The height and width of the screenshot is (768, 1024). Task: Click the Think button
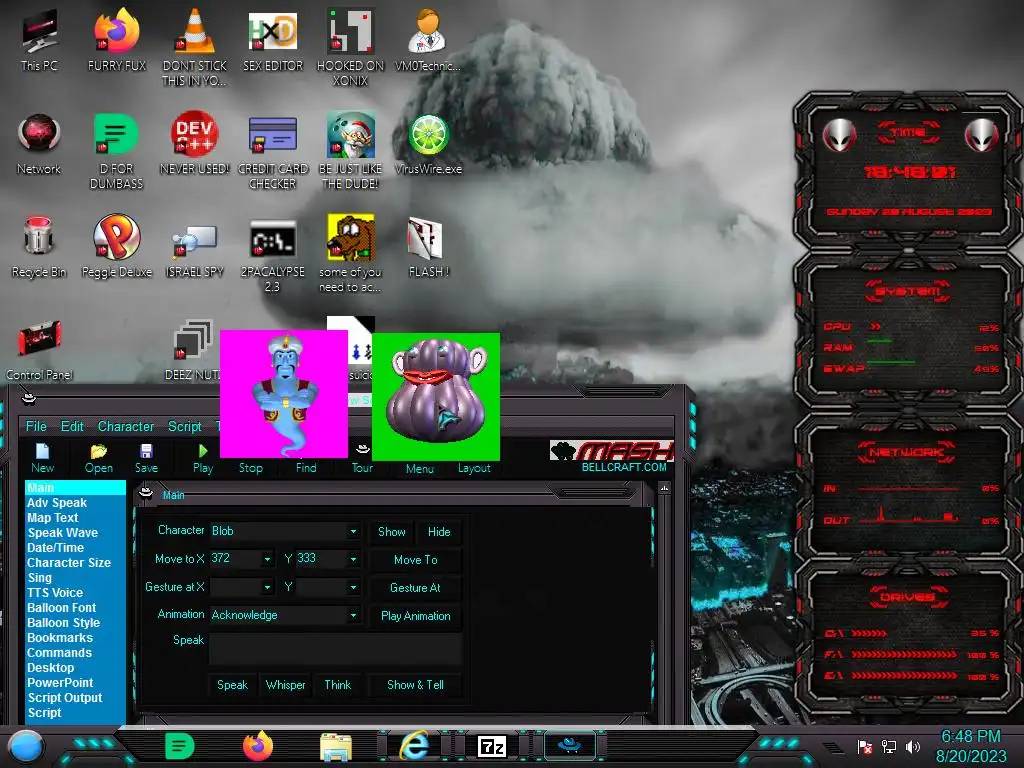coord(338,685)
